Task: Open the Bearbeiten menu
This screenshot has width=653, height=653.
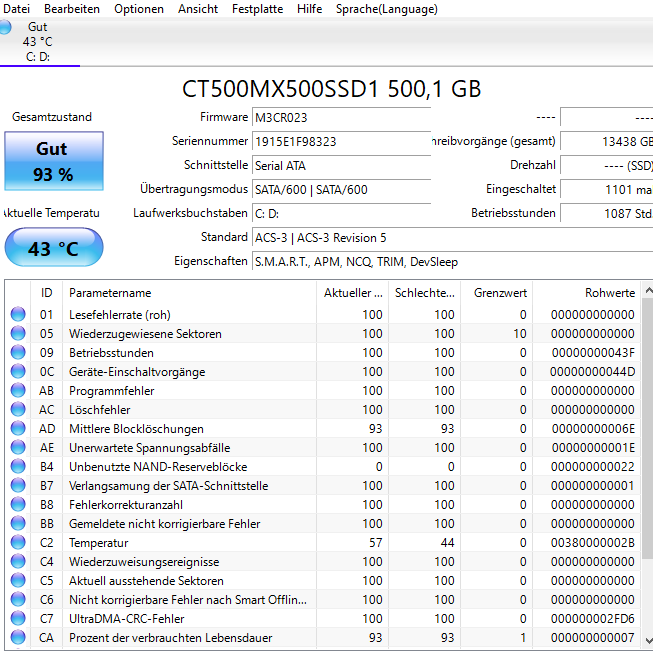Action: [72, 9]
